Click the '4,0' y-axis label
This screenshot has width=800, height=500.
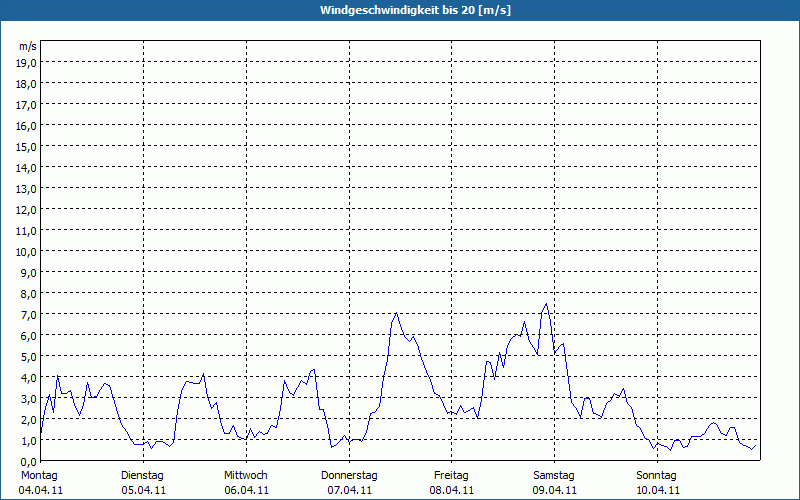[x=29, y=378]
